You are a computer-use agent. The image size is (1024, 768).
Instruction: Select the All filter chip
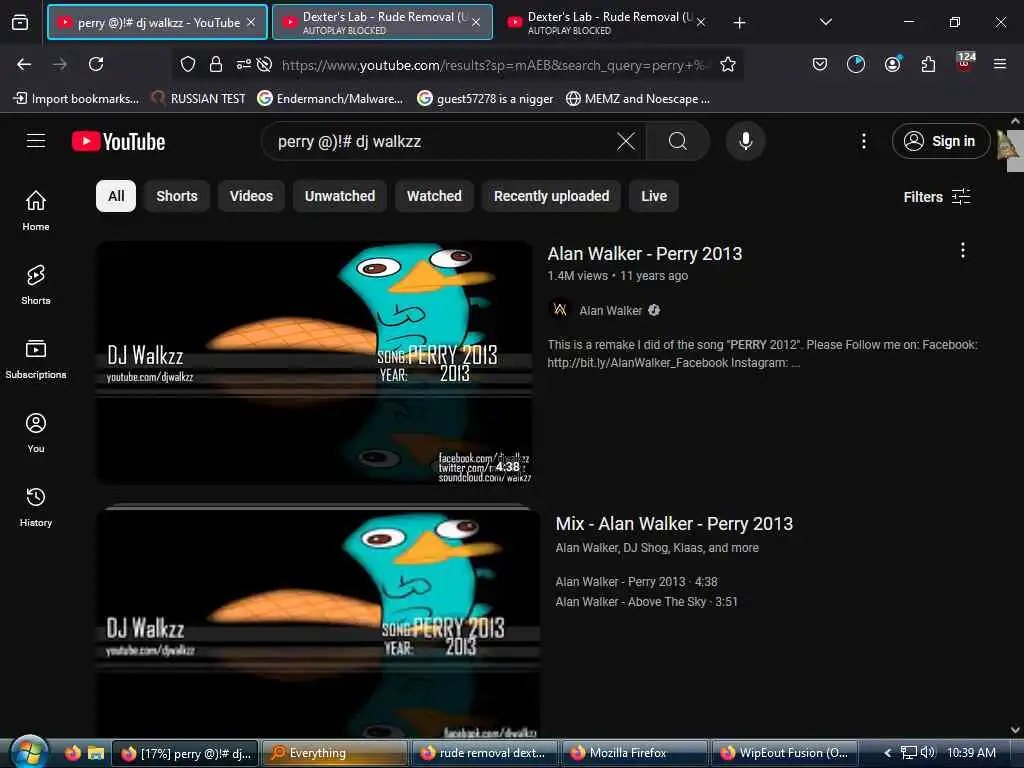pyautogui.click(x=116, y=196)
